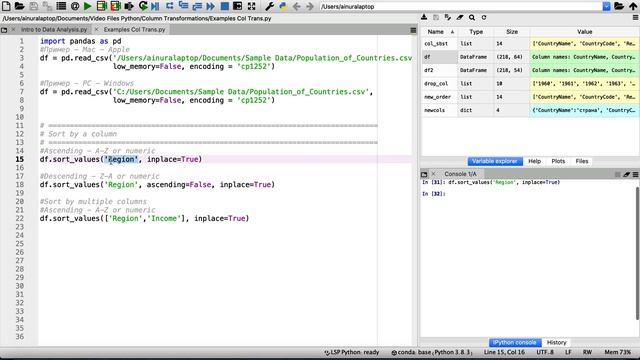
Task: Start debugging the file
Action: (x=155, y=6)
